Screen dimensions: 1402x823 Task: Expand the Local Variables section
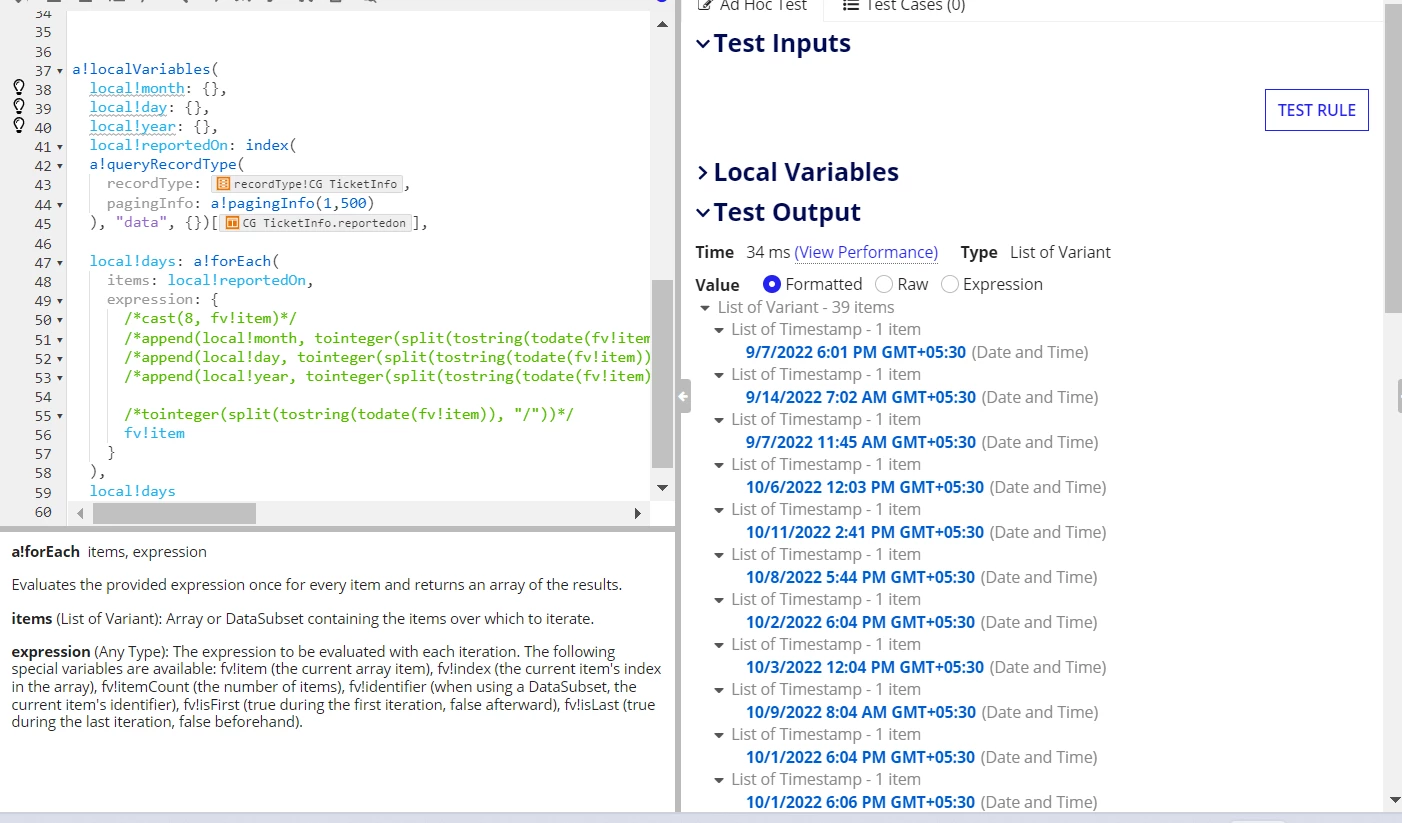pos(703,173)
